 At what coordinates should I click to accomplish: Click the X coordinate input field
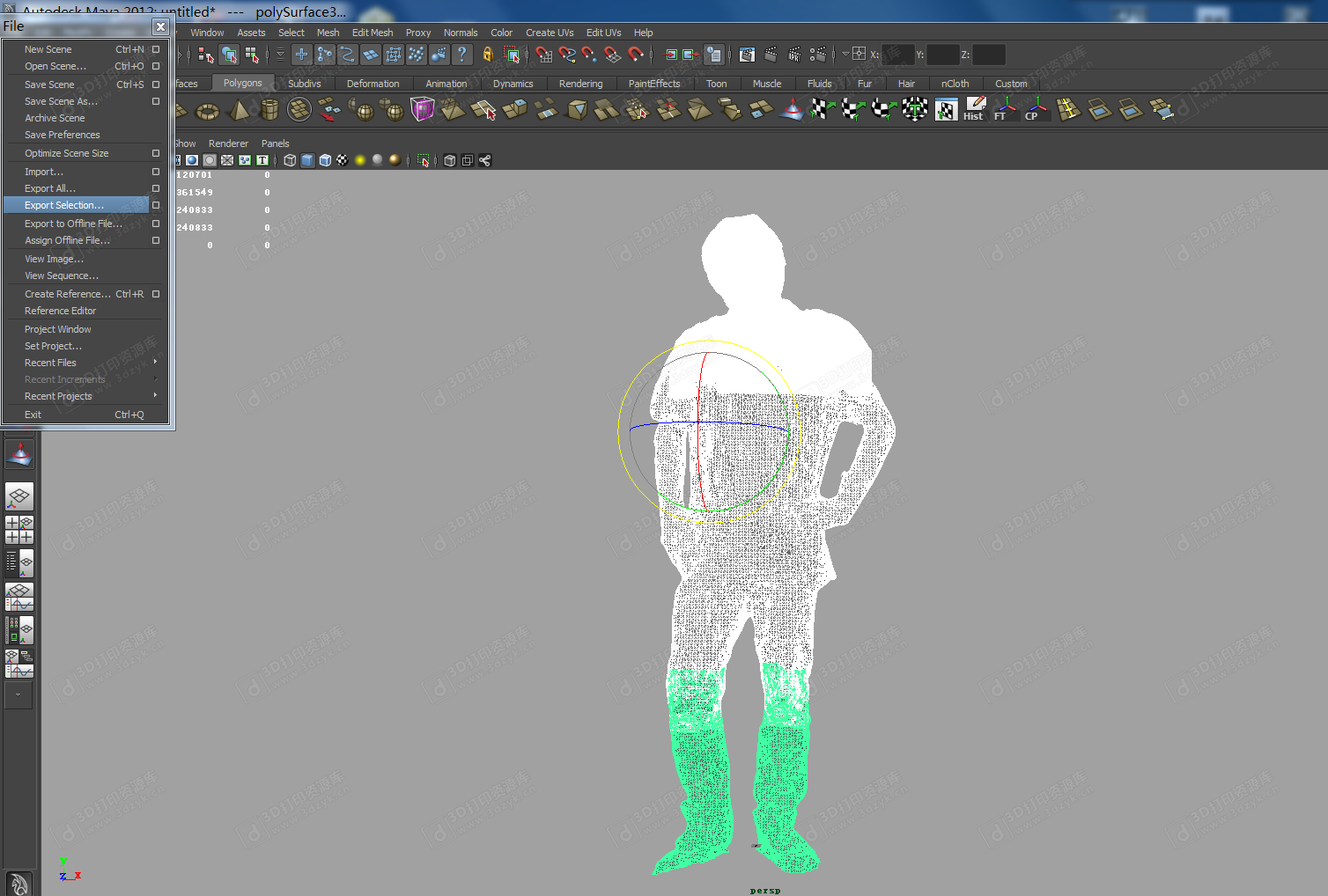point(897,55)
